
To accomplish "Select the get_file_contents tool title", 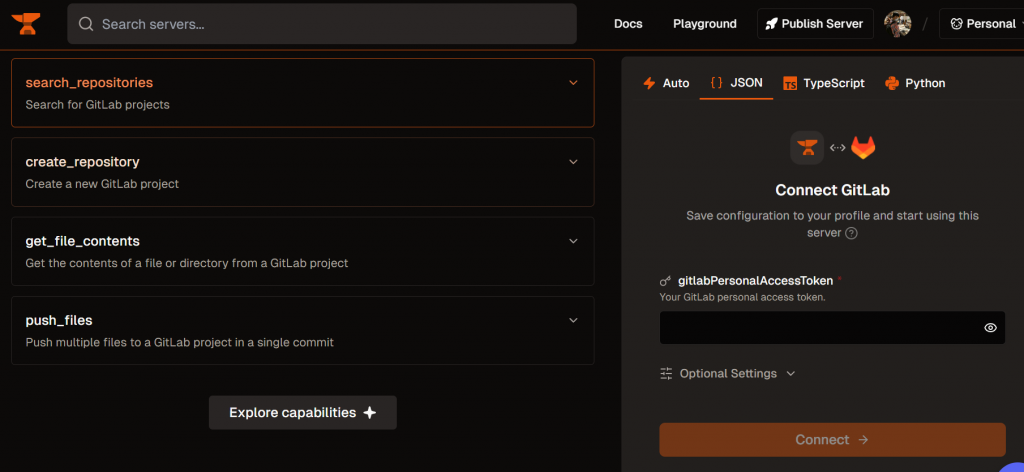I will tap(82, 241).
